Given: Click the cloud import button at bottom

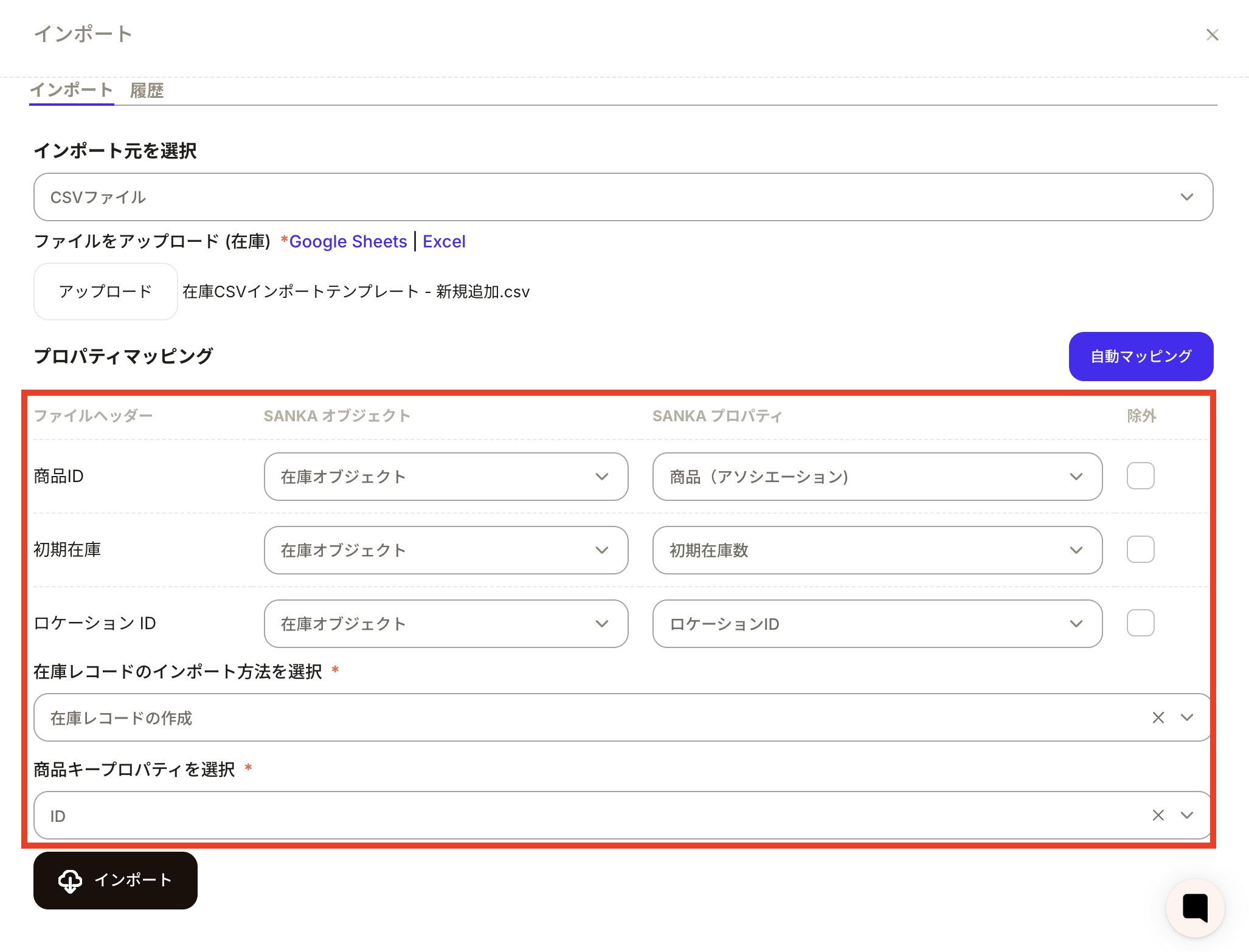Looking at the screenshot, I should pyautogui.click(x=116, y=880).
